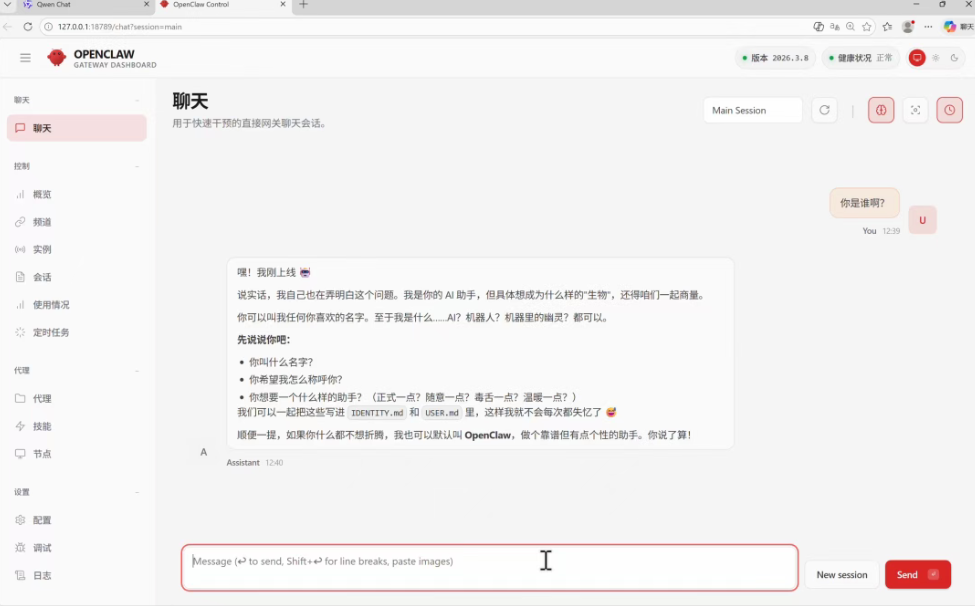
Task: Click the red Send button
Action: tap(918, 575)
